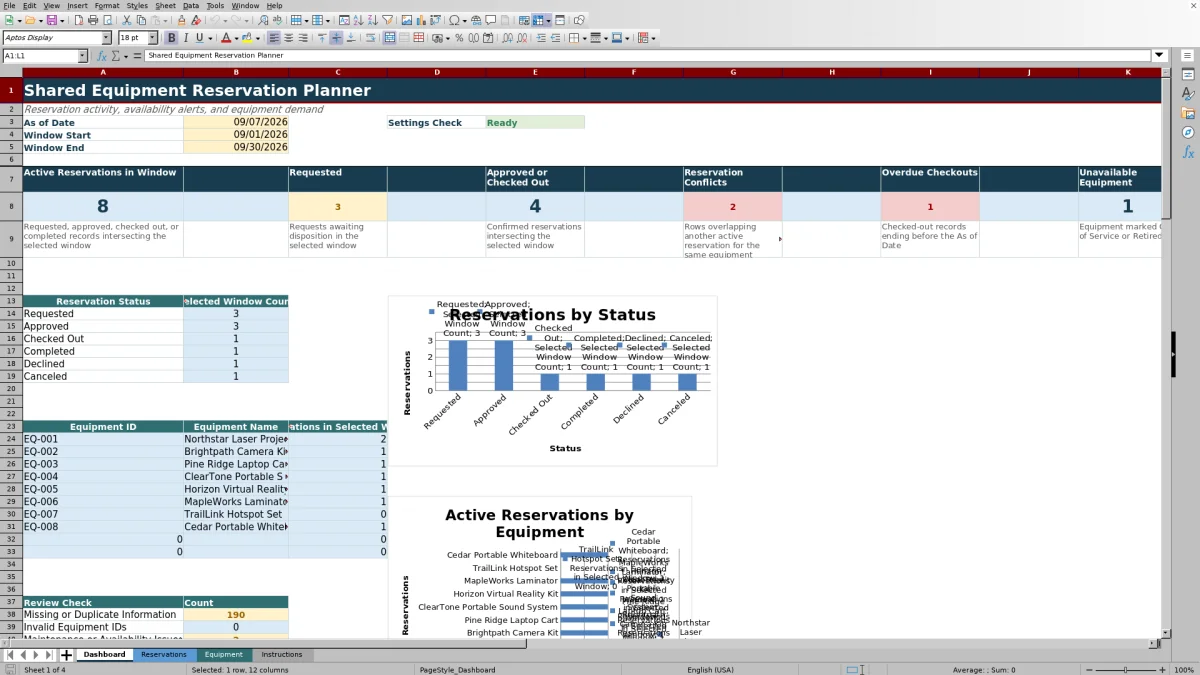Select column header G
This screenshot has height=675, width=1200.
733,72
